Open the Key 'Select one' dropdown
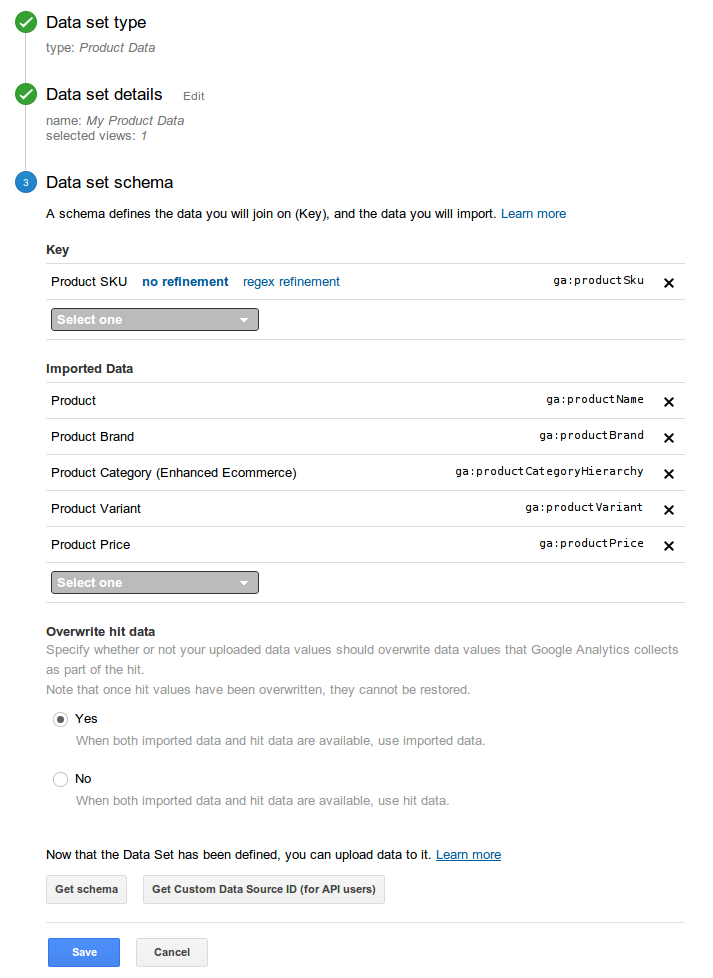713x978 pixels. coord(154,320)
